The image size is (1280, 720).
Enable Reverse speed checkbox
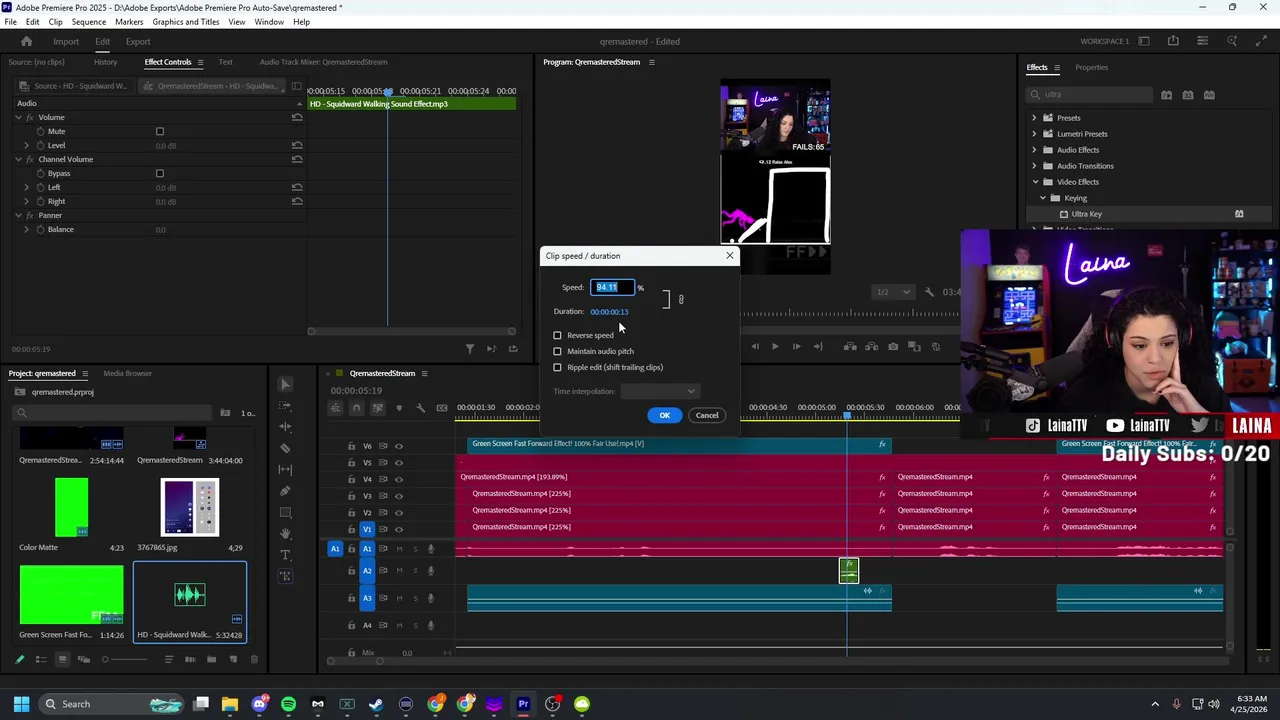coord(558,335)
